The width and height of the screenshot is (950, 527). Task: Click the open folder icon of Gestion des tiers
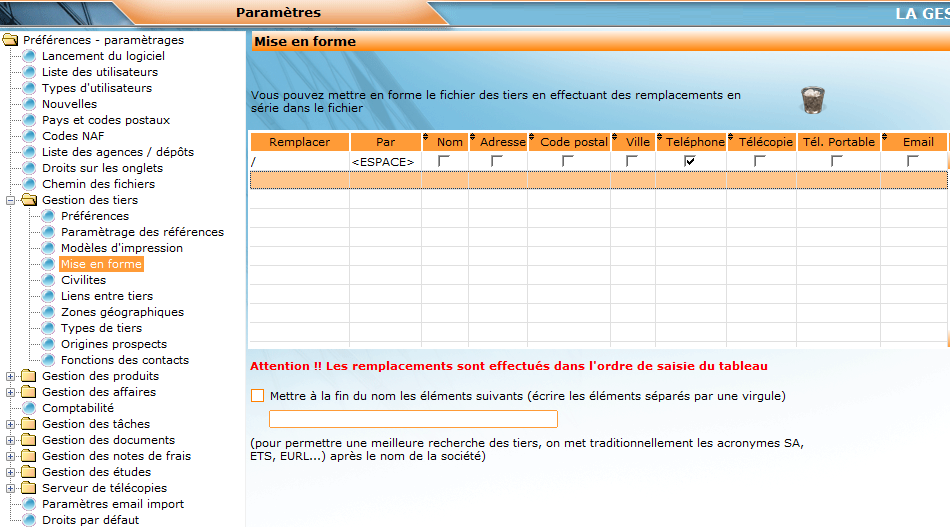[29, 200]
